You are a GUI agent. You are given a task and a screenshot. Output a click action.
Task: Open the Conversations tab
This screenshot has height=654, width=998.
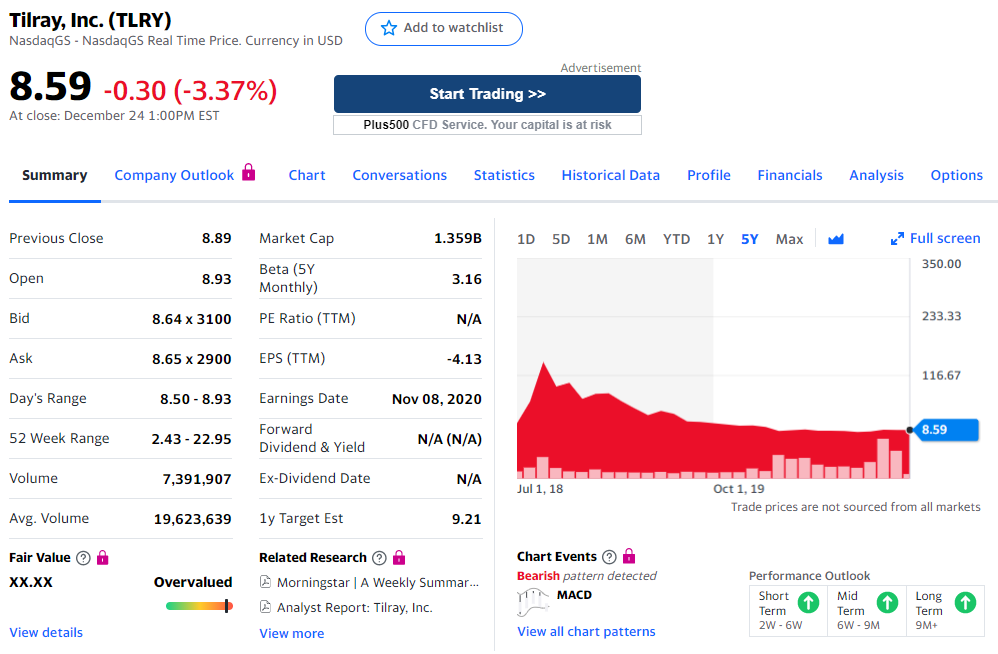point(400,175)
